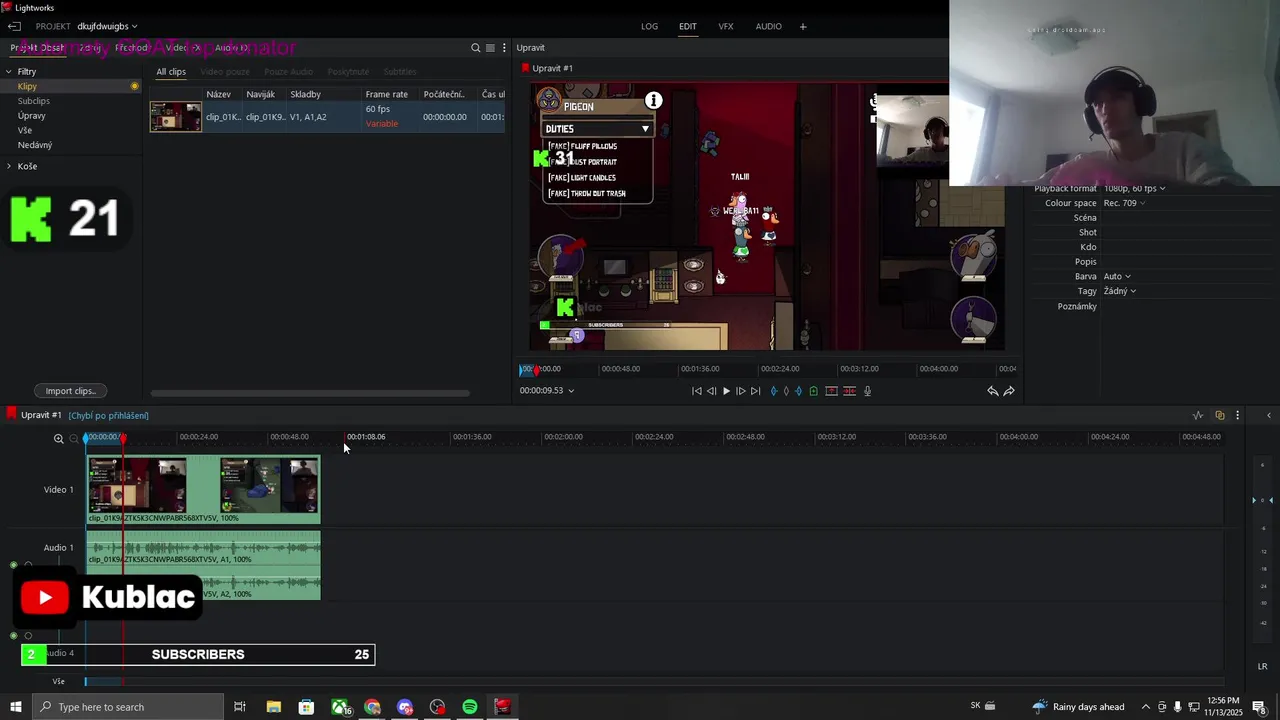Select the Subclips filter
The width and height of the screenshot is (1280, 720).
coord(34,101)
